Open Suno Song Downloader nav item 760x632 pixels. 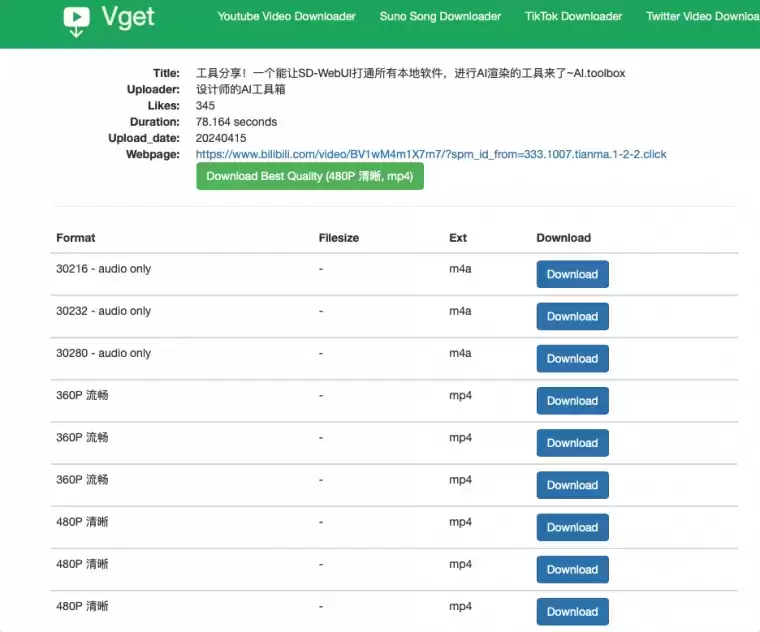tap(440, 16)
